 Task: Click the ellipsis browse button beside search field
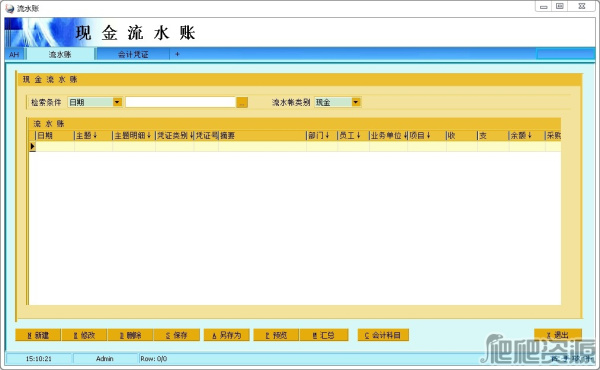tap(242, 102)
